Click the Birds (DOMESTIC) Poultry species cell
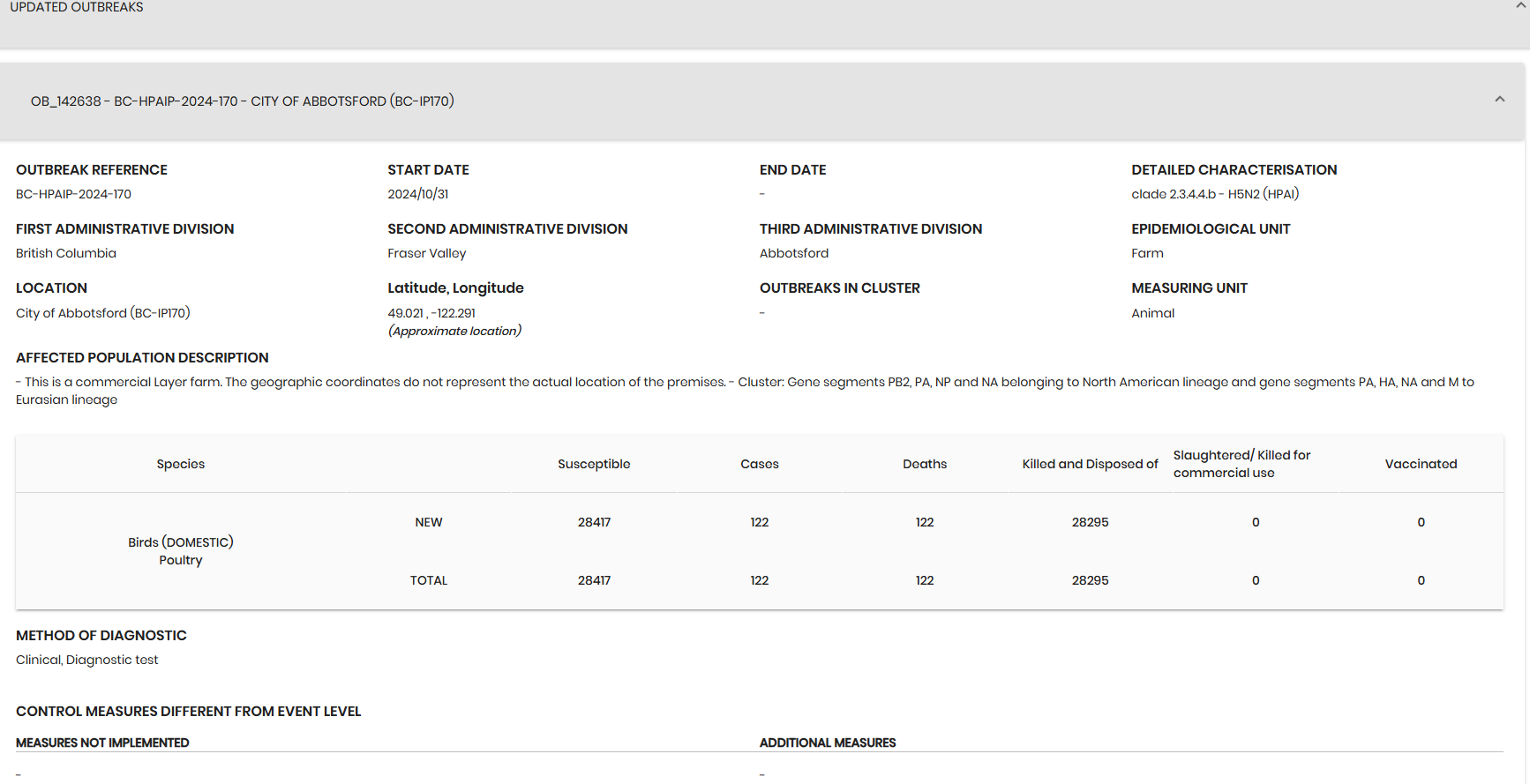The width and height of the screenshot is (1530, 784). click(x=181, y=551)
